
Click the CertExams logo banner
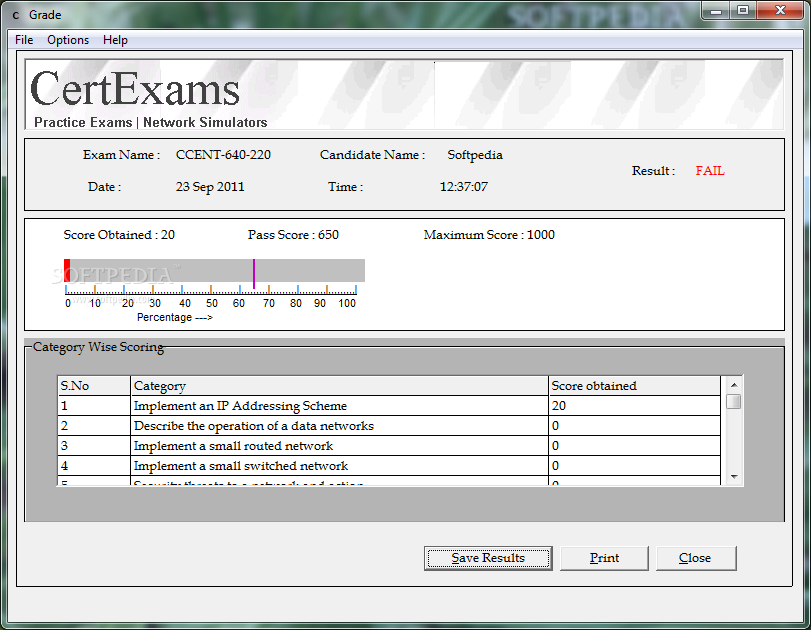404,94
